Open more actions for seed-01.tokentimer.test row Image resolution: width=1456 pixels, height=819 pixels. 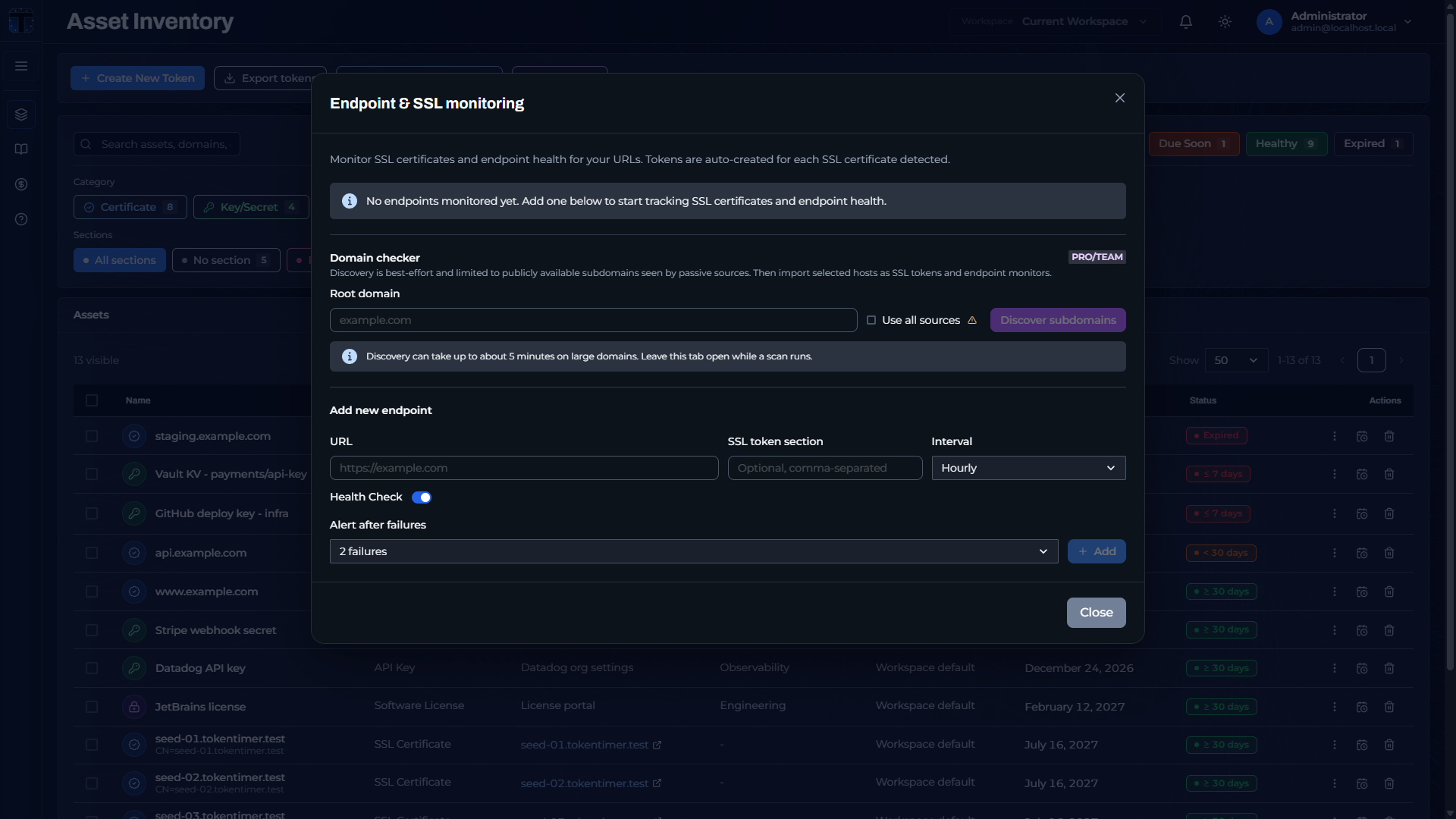(1335, 745)
